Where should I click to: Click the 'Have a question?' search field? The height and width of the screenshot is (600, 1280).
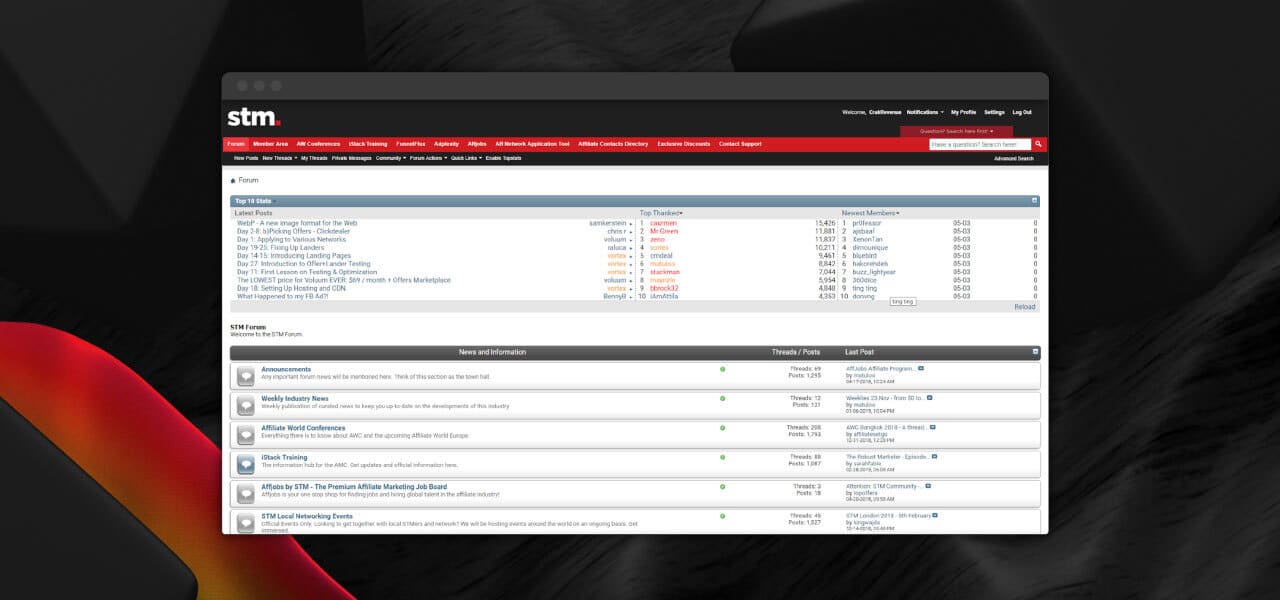tap(979, 144)
